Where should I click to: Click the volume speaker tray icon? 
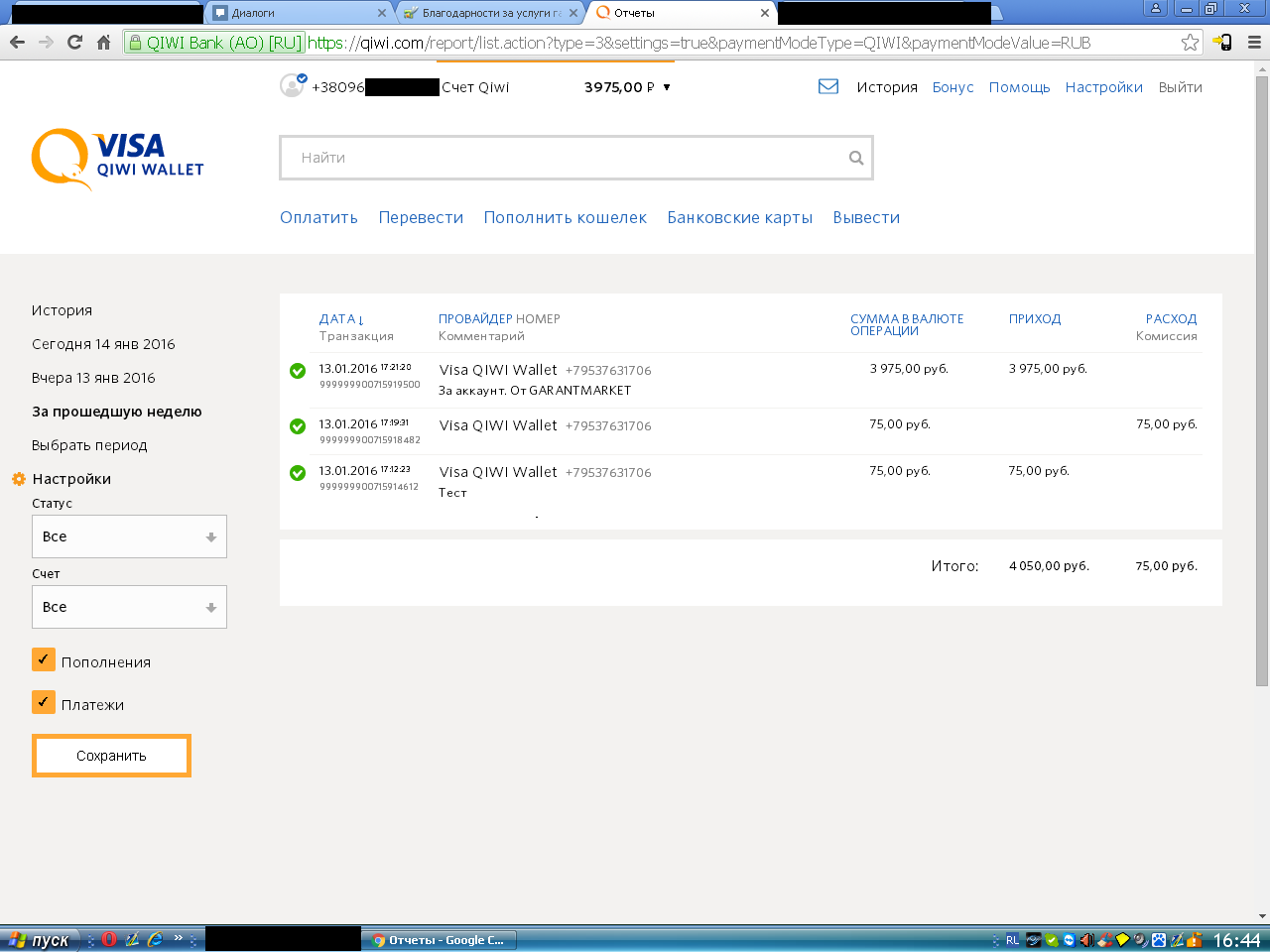click(1086, 940)
